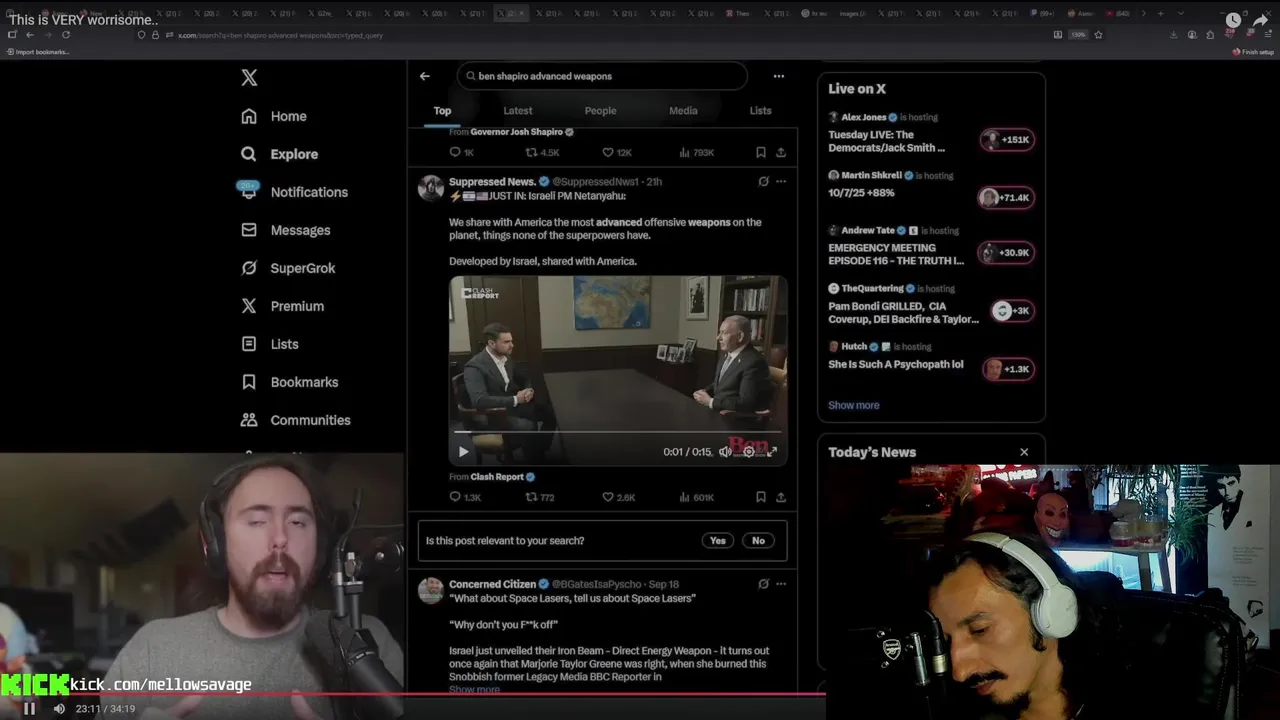
Task: Click the embedded video progress bar
Action: (x=618, y=433)
